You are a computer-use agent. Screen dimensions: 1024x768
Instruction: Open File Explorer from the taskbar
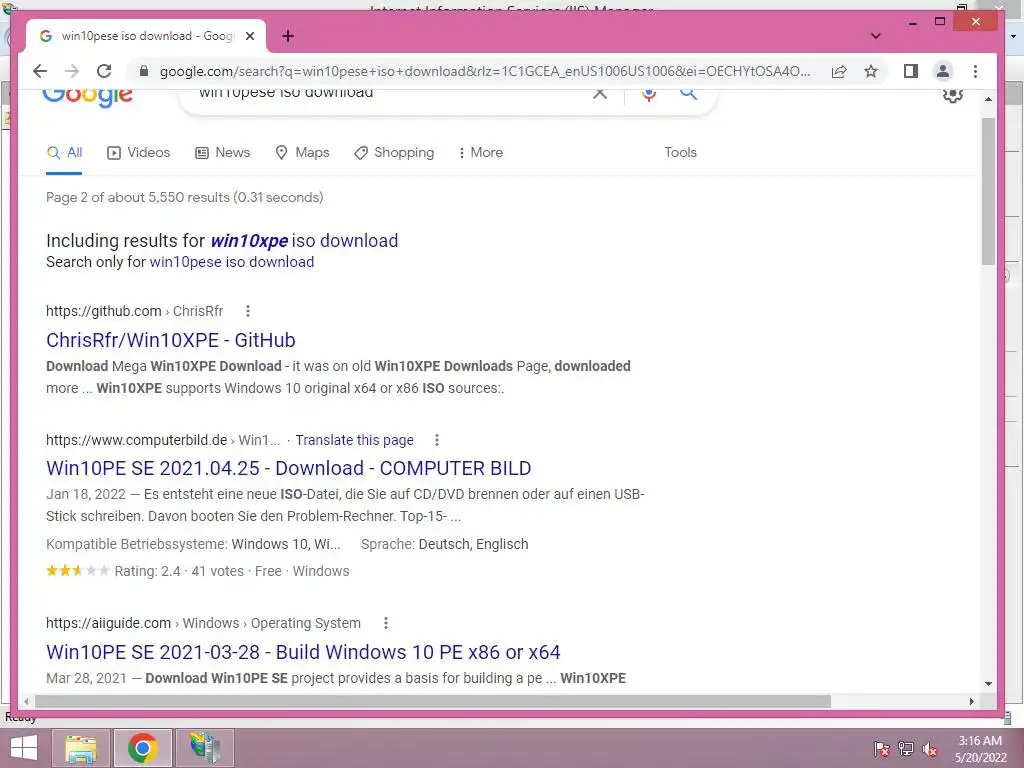81,748
